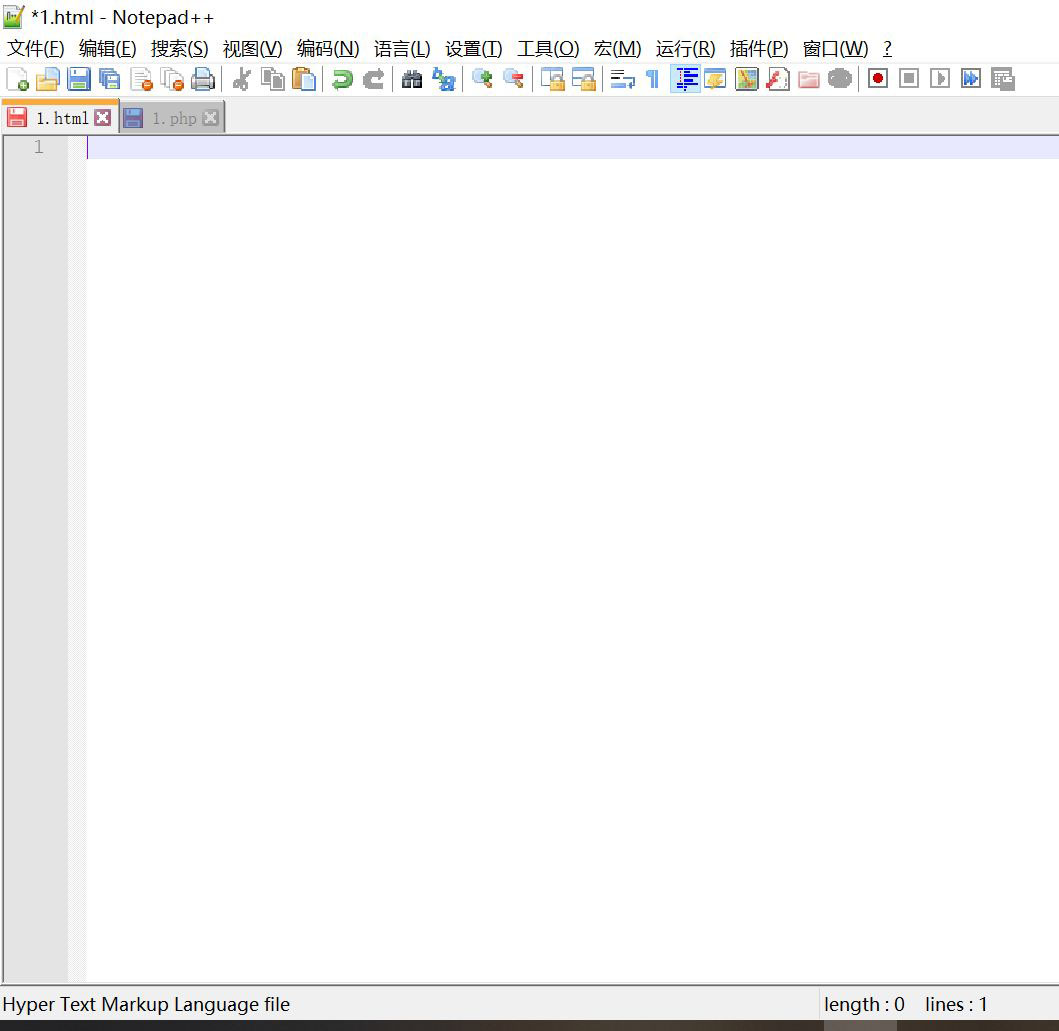This screenshot has width=1059, height=1031.
Task: Open the 语言(L) menu
Action: tap(403, 49)
